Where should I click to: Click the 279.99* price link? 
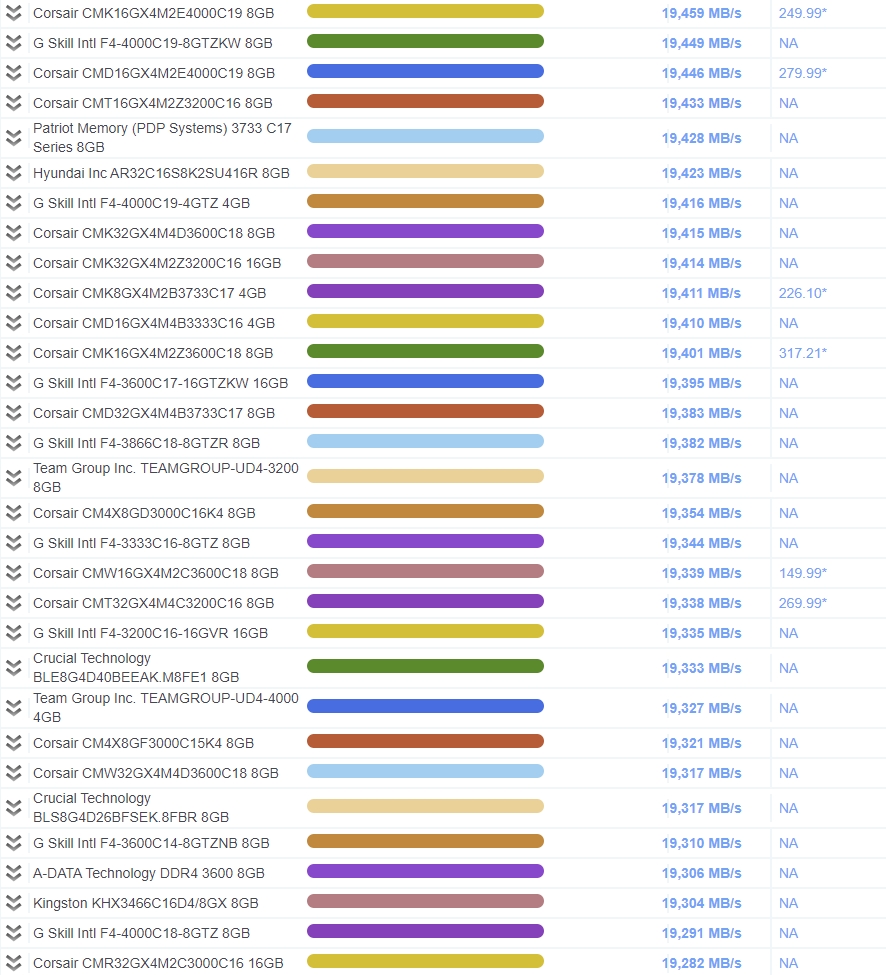803,73
